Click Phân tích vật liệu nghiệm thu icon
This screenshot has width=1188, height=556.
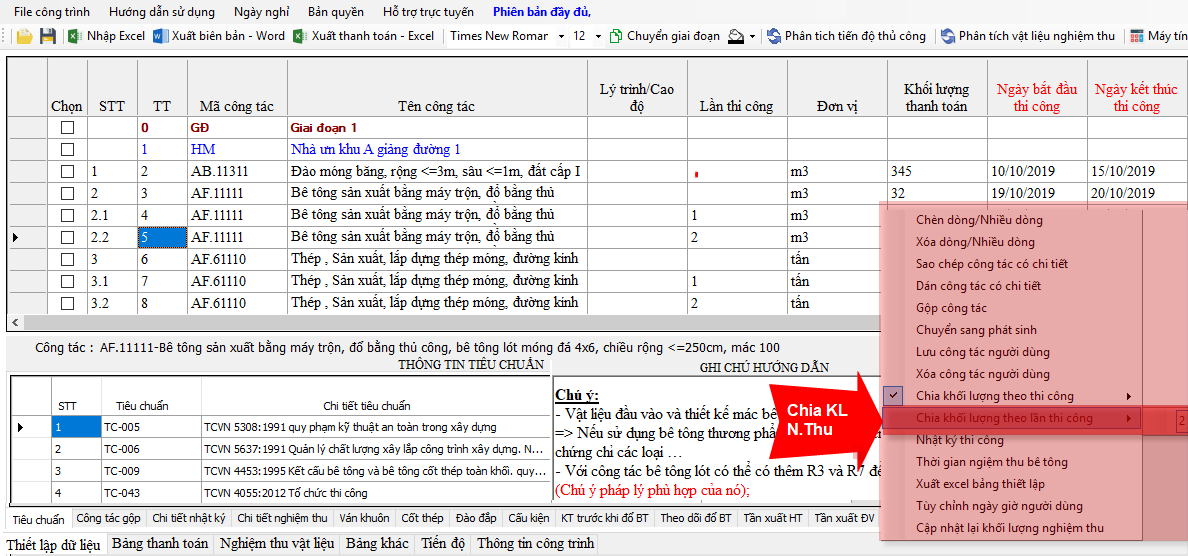947,36
